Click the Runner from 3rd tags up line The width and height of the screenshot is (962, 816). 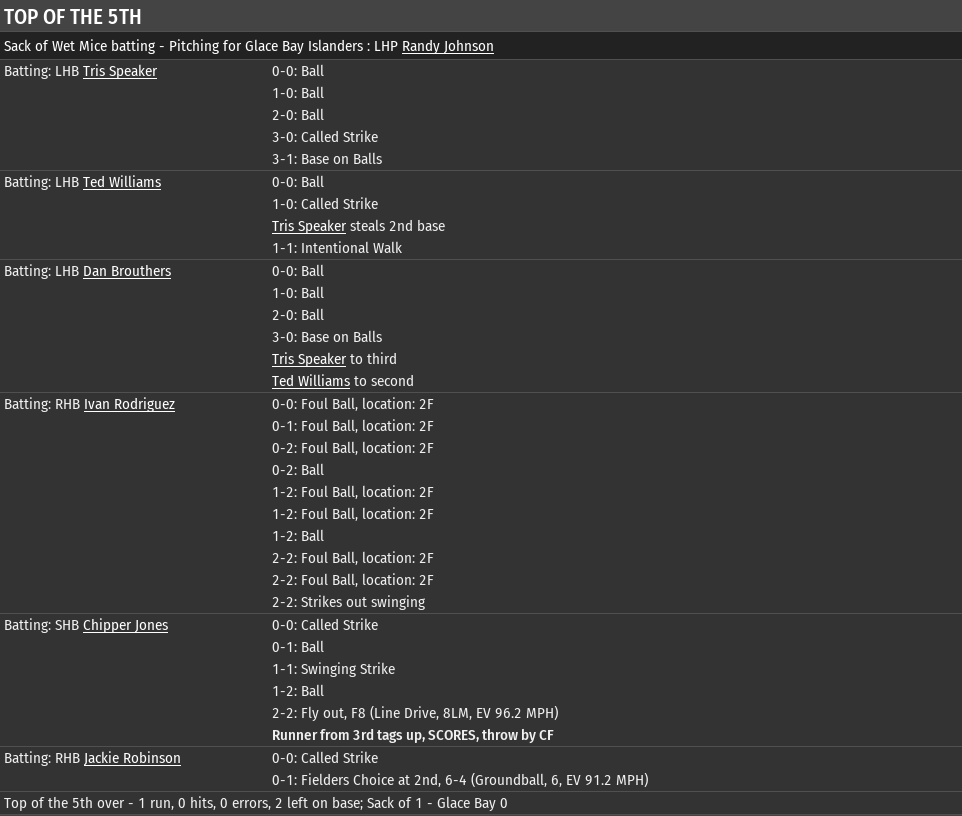412,735
